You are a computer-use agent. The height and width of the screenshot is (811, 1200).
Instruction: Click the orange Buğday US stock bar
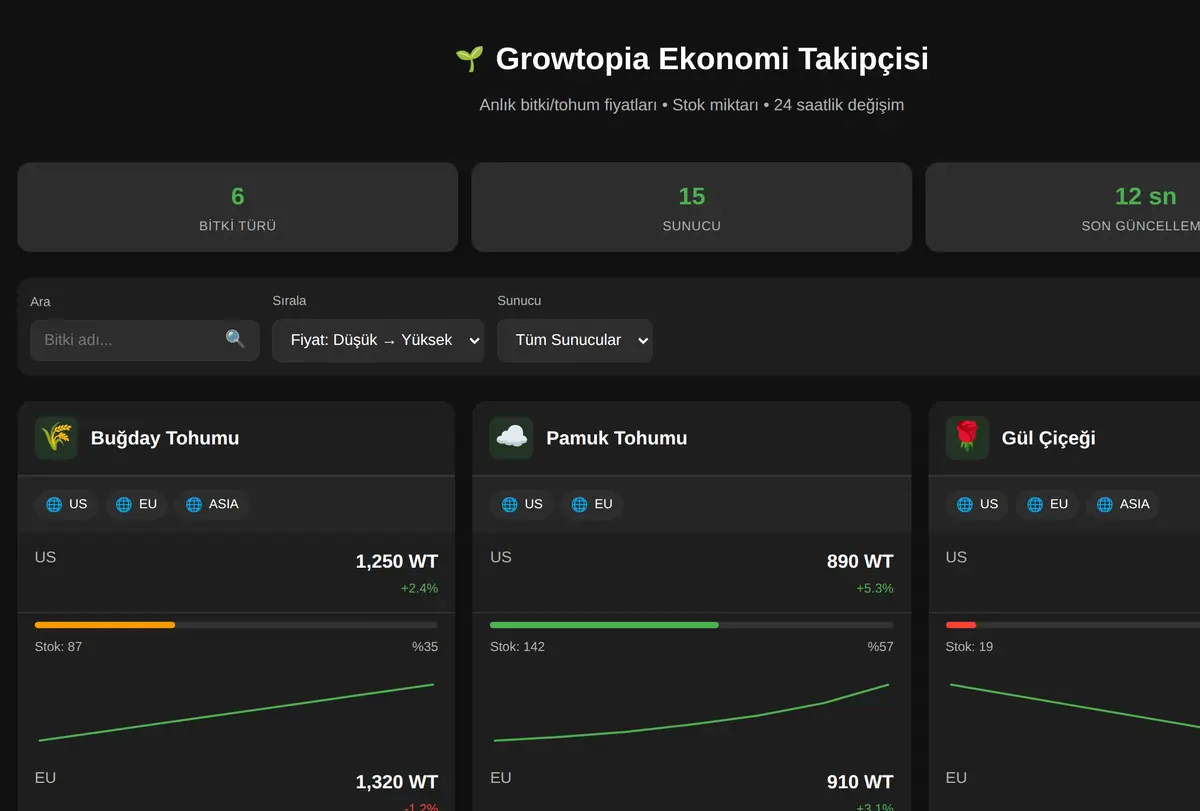tap(105, 625)
